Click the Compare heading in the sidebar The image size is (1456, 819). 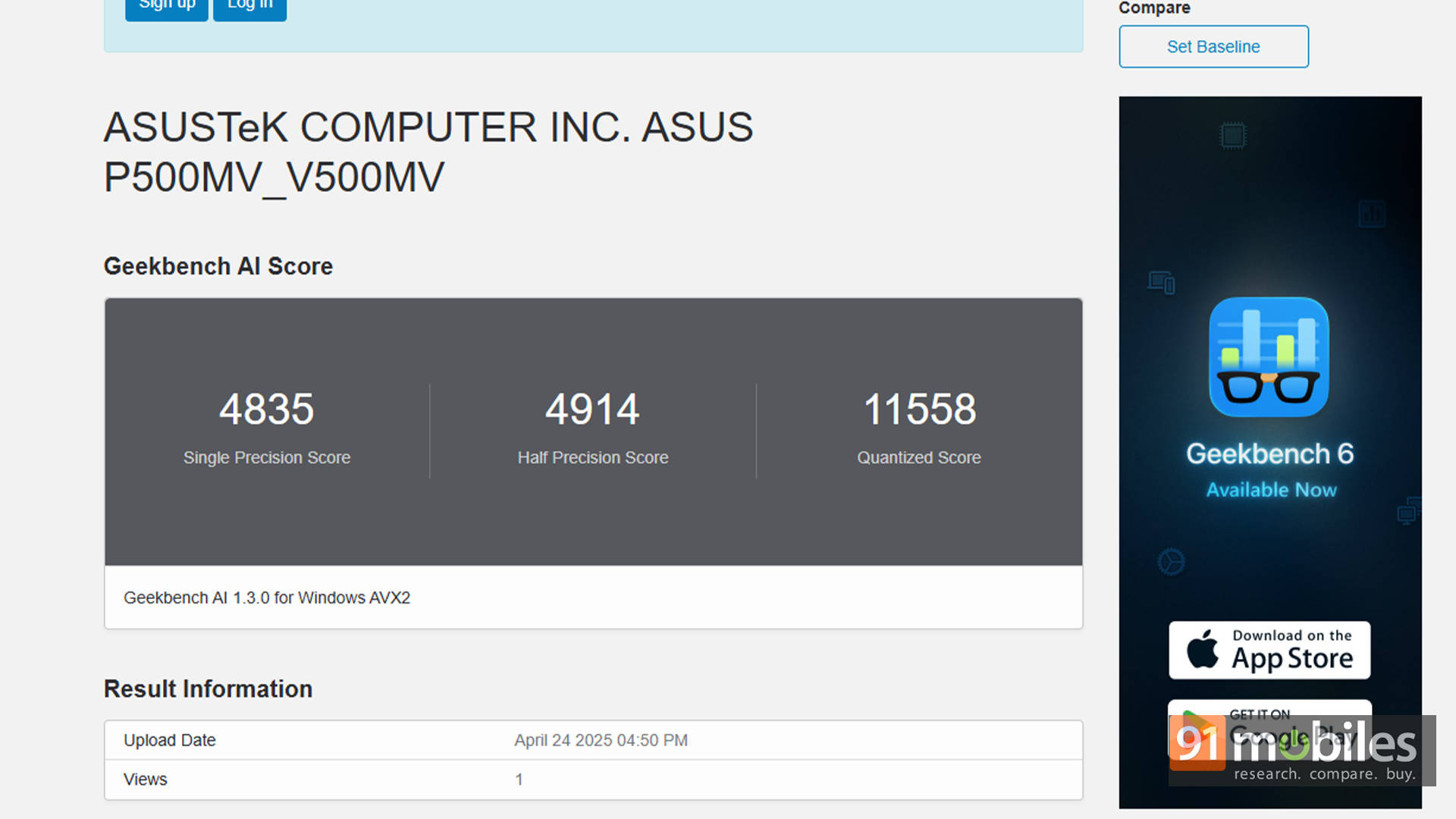pos(1154,8)
